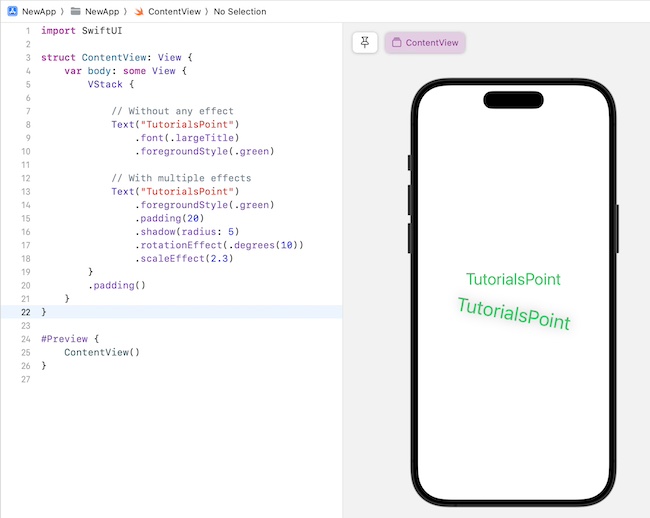This screenshot has width=650, height=518.
Task: Click the rotated TutorialsPoint text in preview
Action: point(513,314)
